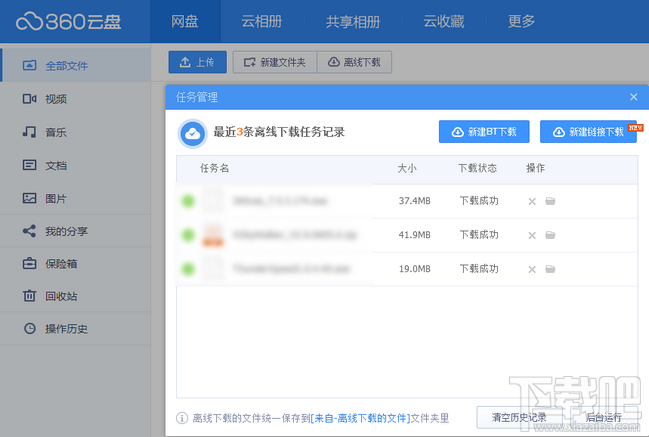Click the file icon of the 41.9MB task
This screenshot has width=649, height=437.
click(x=213, y=235)
